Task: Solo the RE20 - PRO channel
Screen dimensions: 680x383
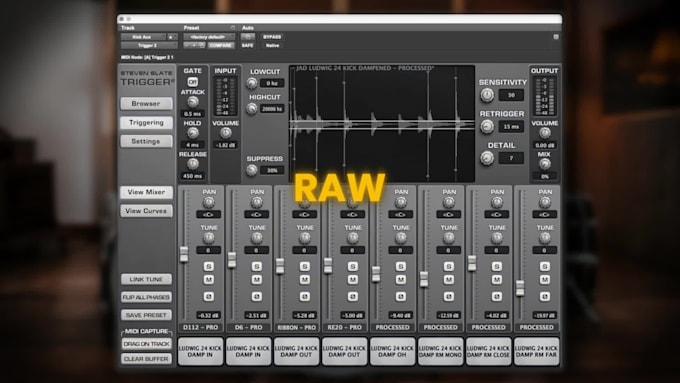Action: 353,266
